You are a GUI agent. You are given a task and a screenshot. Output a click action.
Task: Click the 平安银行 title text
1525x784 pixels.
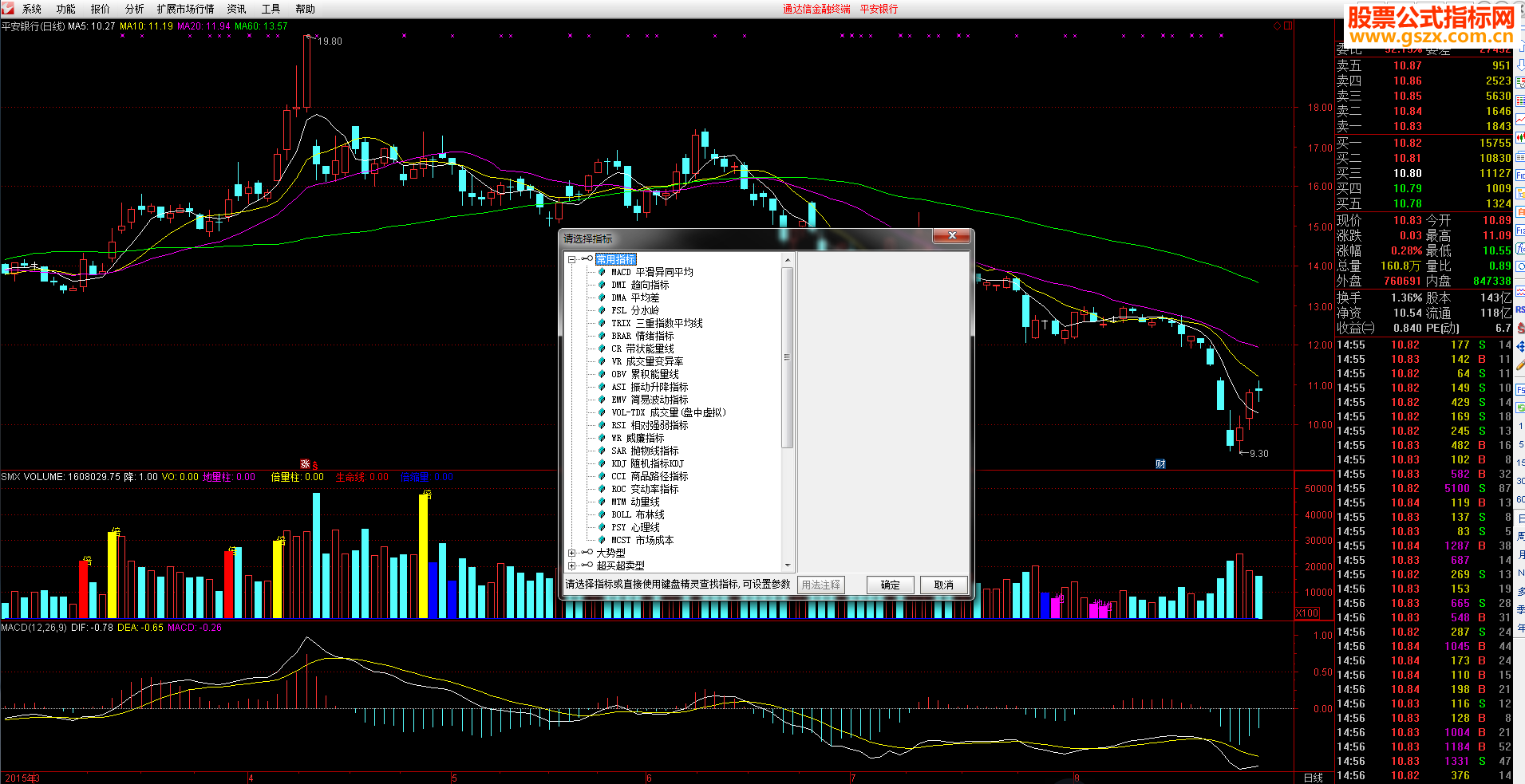point(879,9)
